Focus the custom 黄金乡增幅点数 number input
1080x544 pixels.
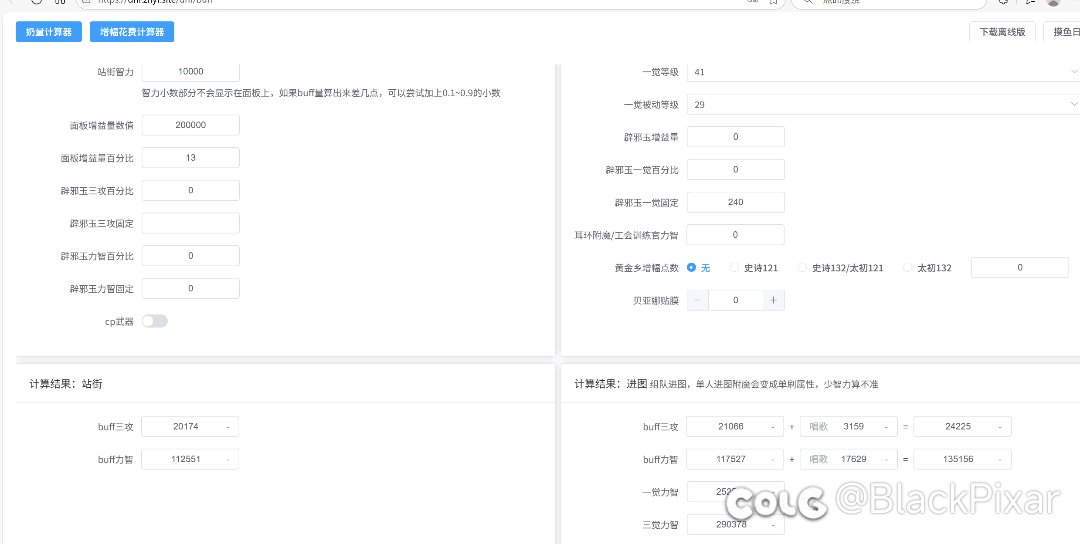click(1019, 268)
